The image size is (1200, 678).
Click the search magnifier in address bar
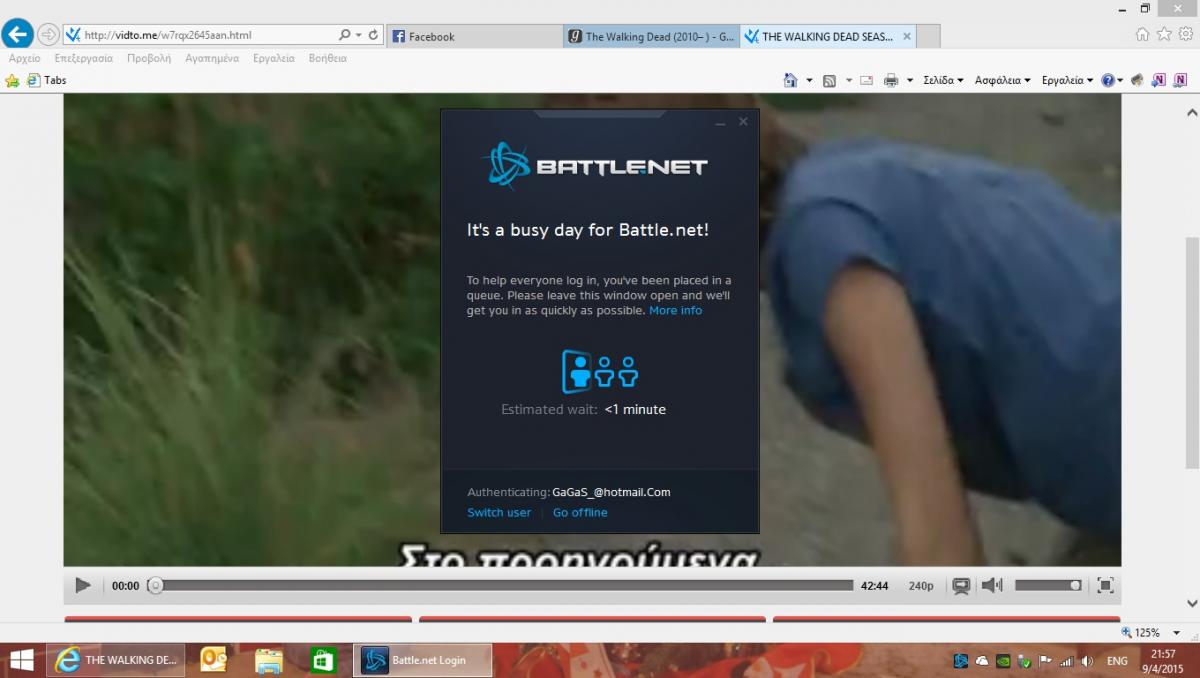tap(344, 35)
